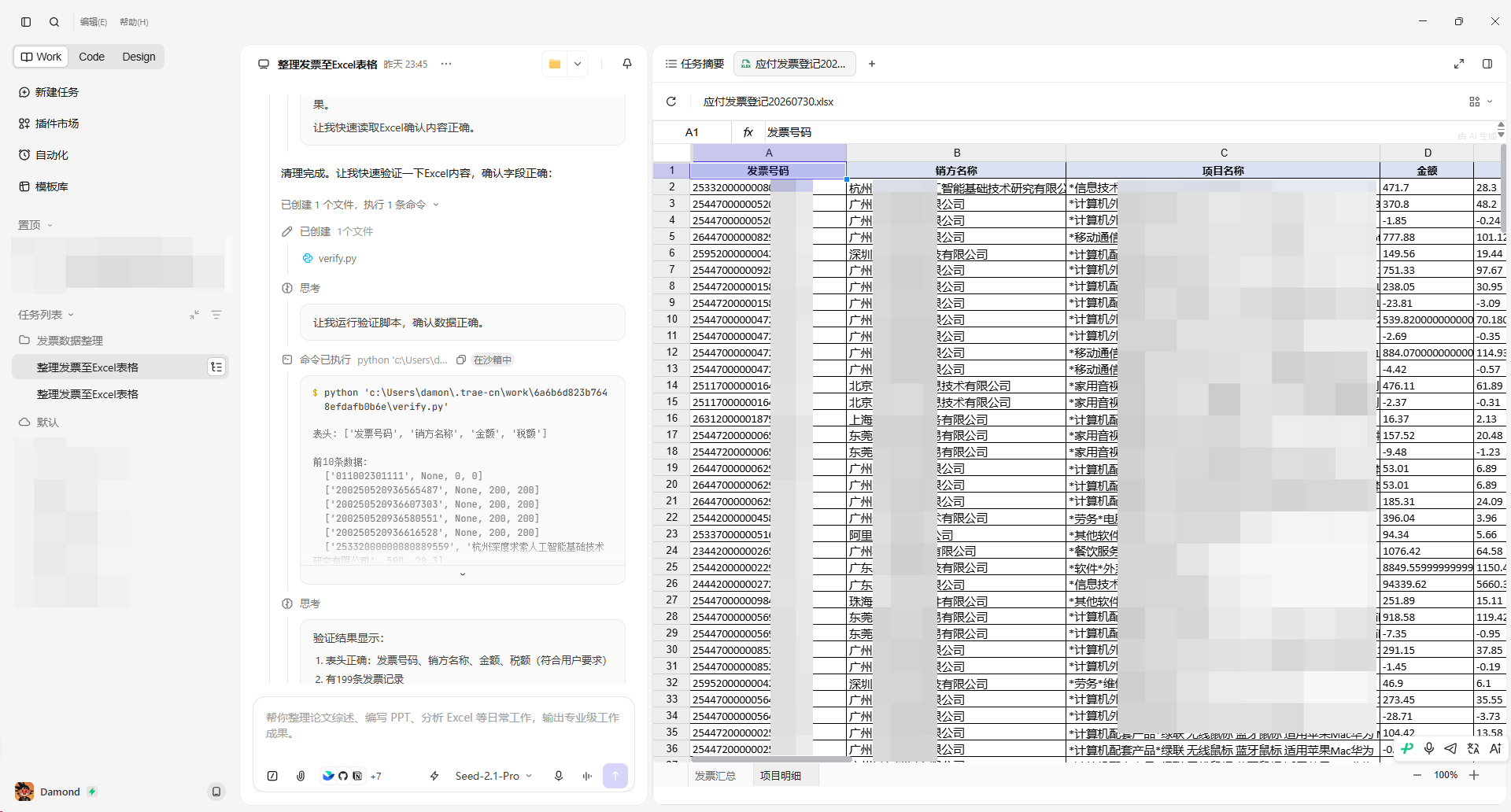1511x812 pixels.
Task: Expand the 任务列表 dropdown chevron
Action: (71, 315)
